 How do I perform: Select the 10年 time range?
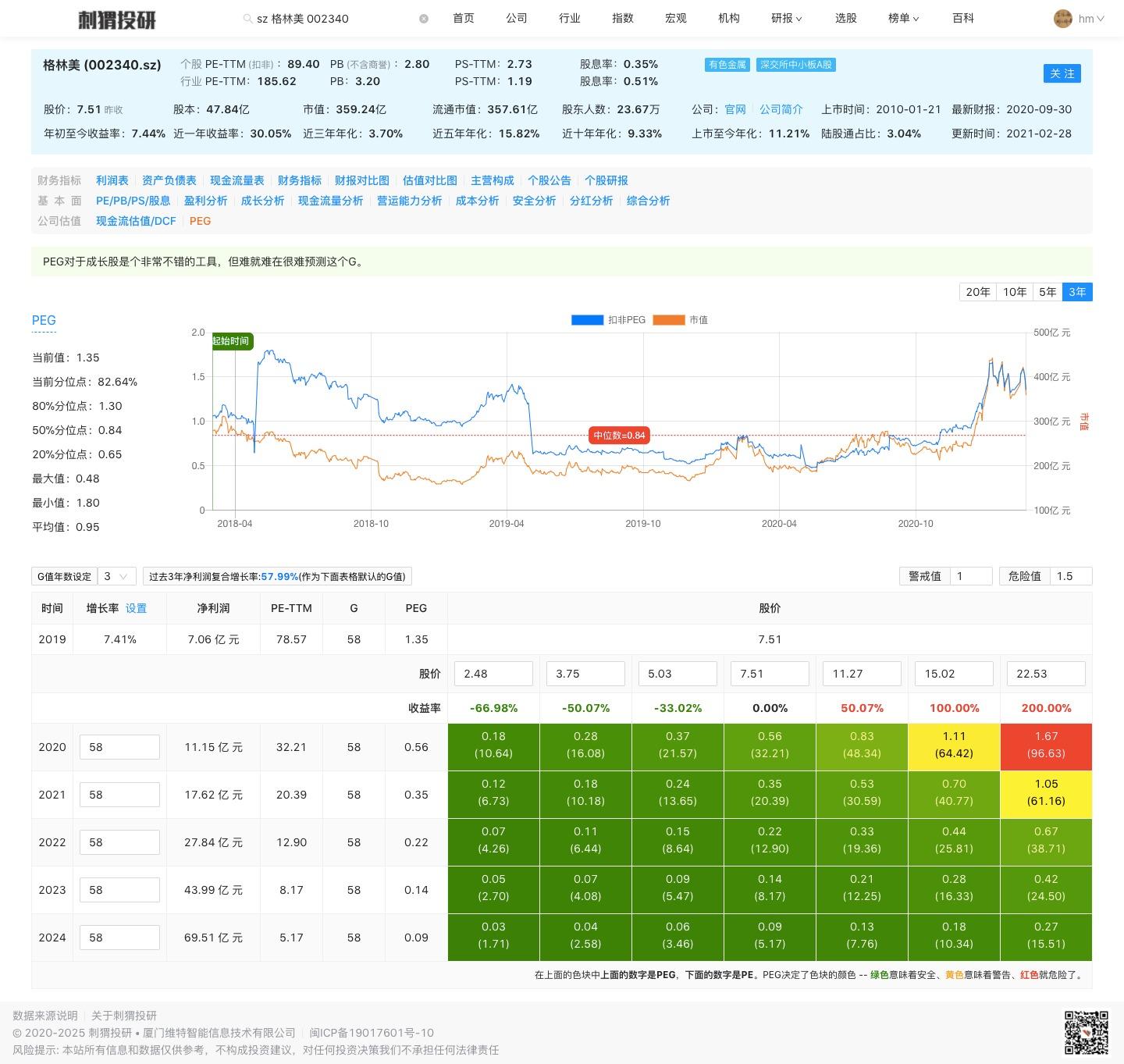pos(1015,292)
